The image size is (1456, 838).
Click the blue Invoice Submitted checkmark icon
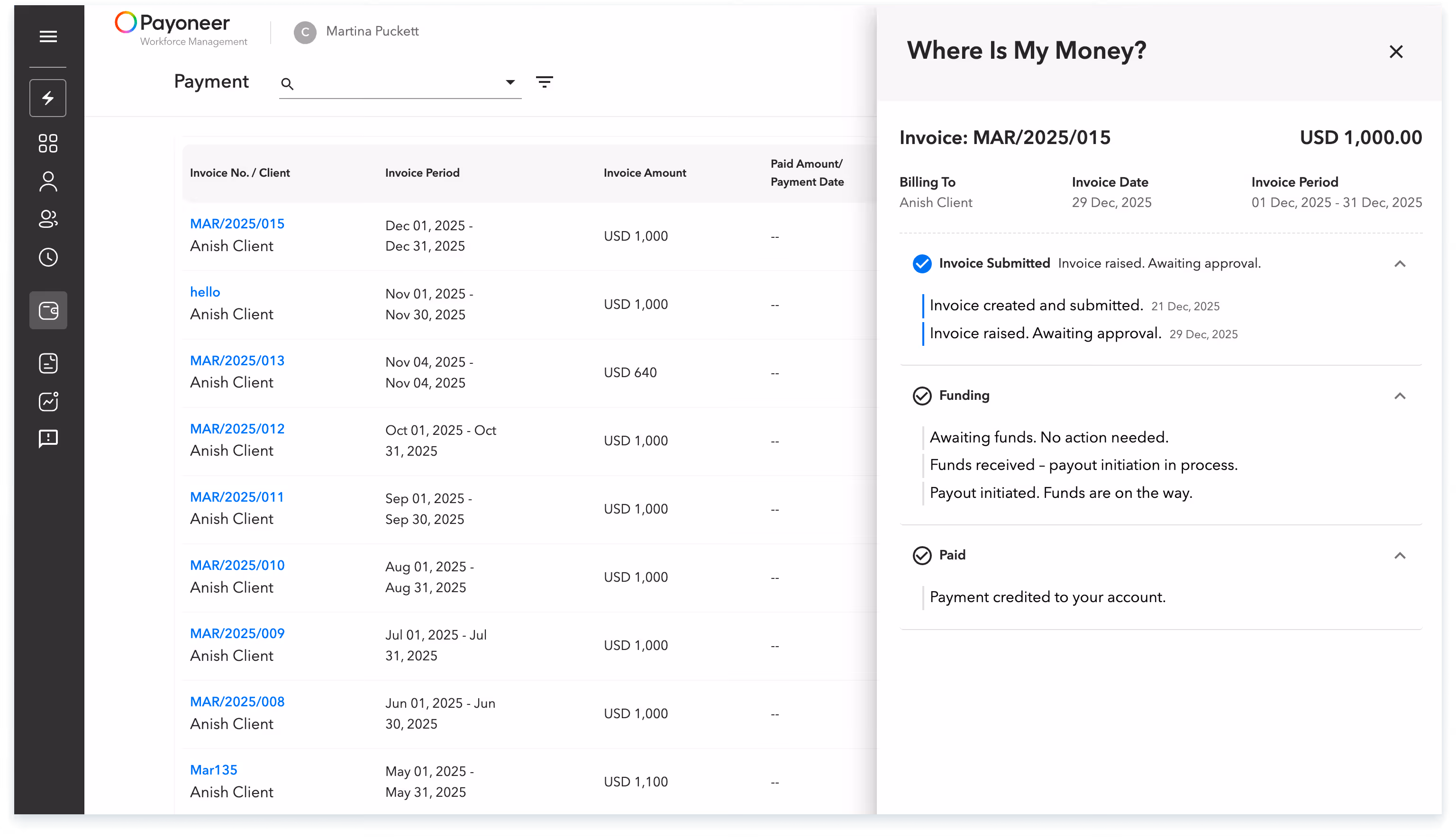pos(922,263)
